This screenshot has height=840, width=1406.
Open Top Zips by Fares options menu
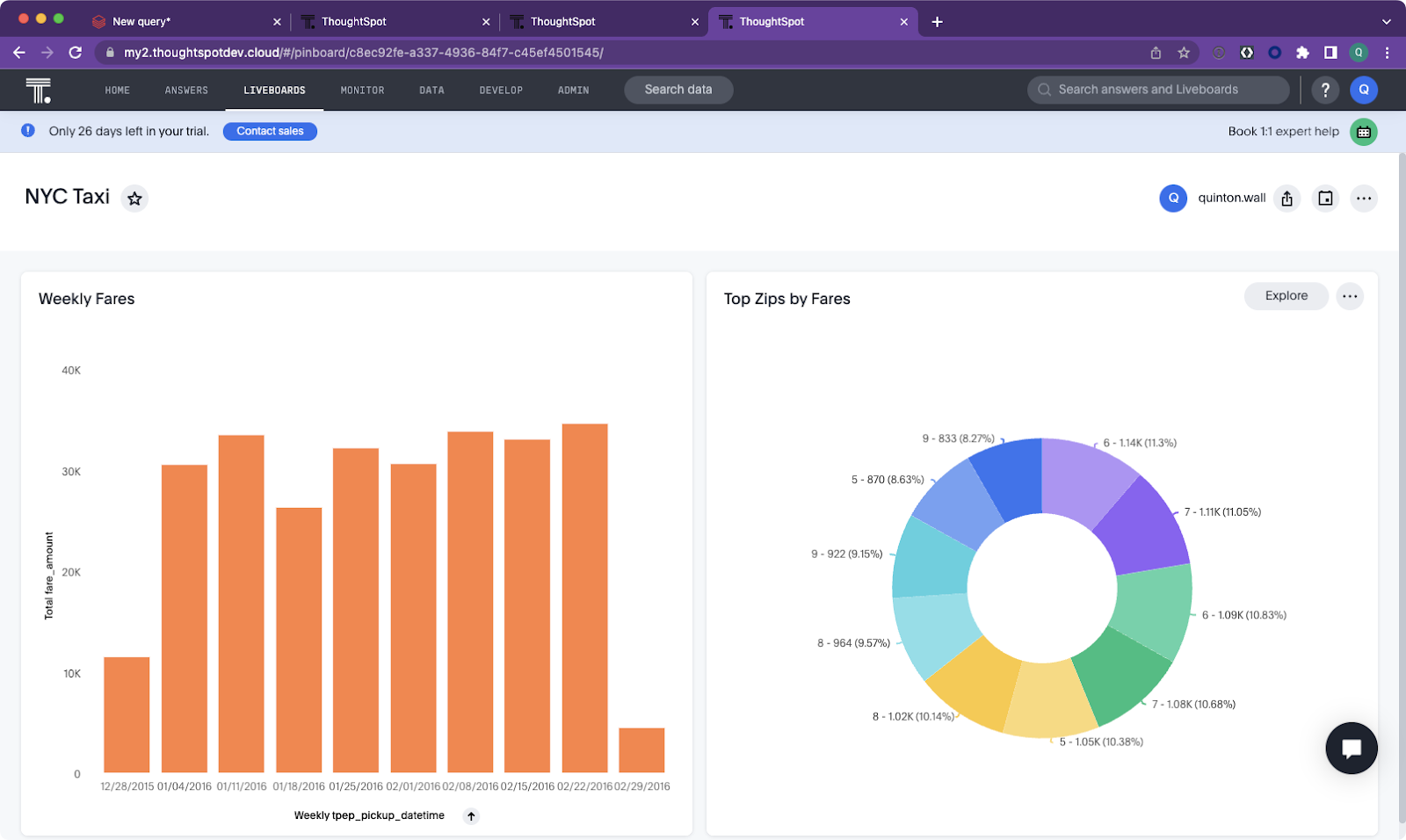coord(1350,296)
